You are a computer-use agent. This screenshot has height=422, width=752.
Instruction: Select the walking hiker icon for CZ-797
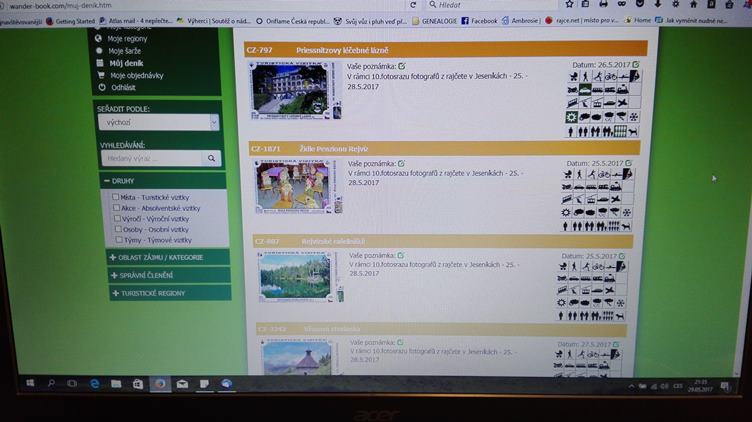click(586, 77)
